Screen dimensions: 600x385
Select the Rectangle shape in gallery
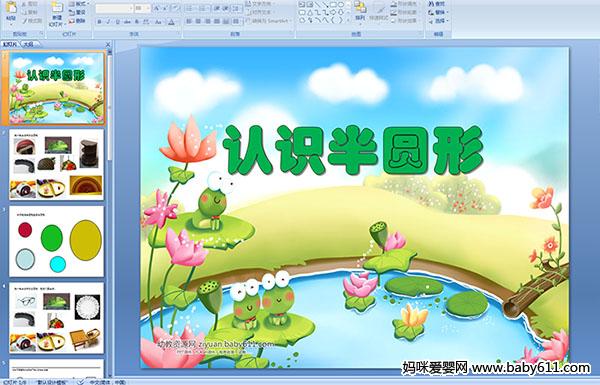tap(333, 4)
